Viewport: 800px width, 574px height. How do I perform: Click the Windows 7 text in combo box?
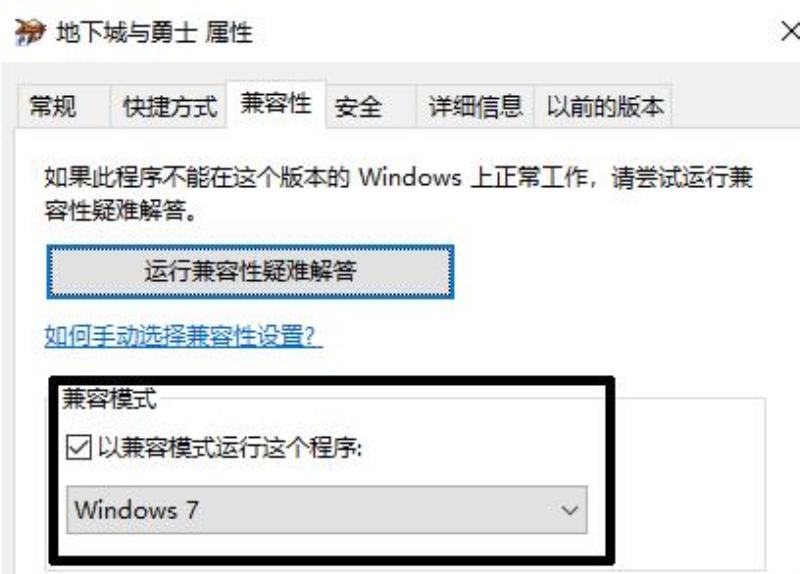(136, 510)
